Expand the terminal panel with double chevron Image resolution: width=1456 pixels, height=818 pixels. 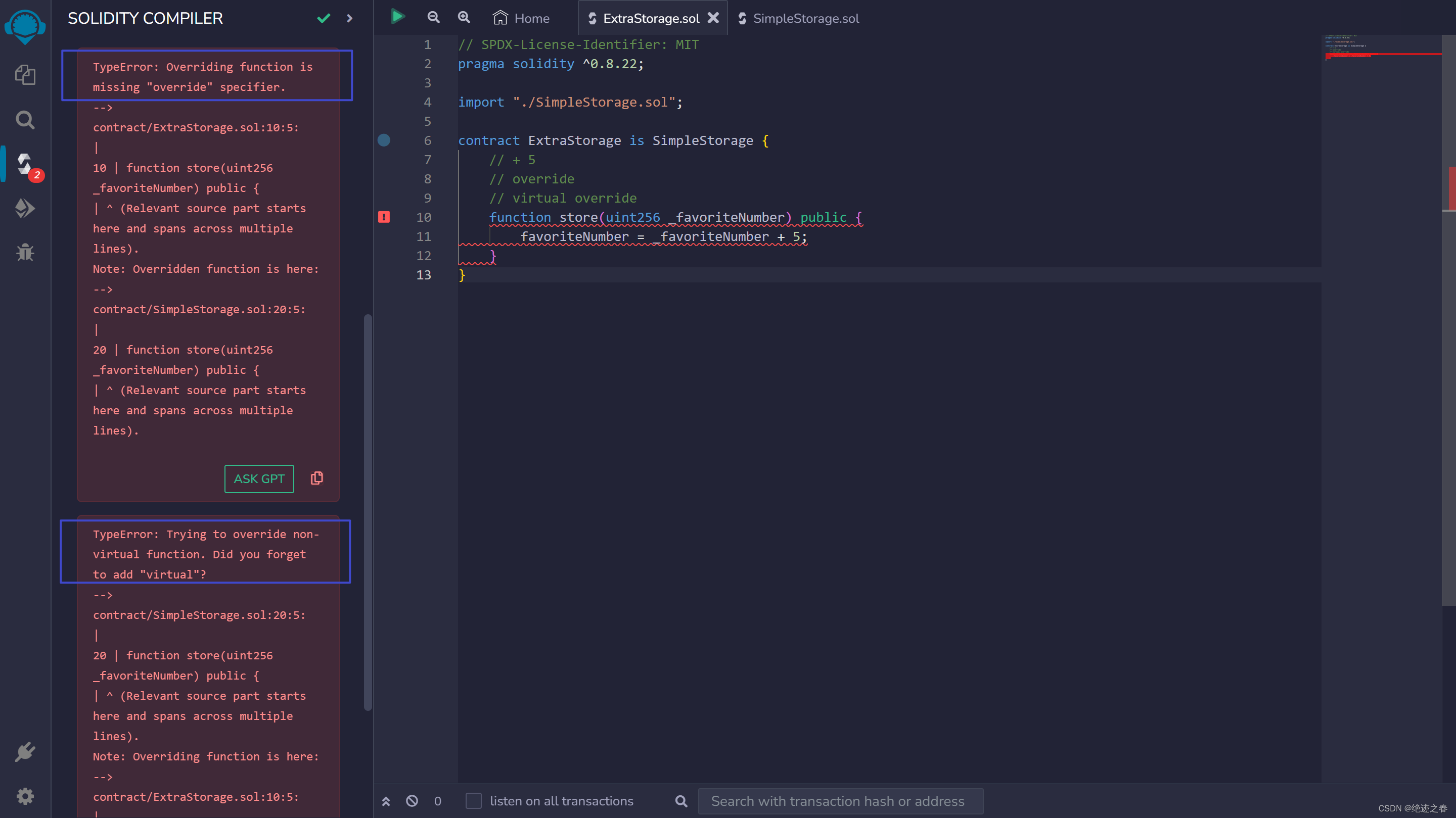[386, 800]
